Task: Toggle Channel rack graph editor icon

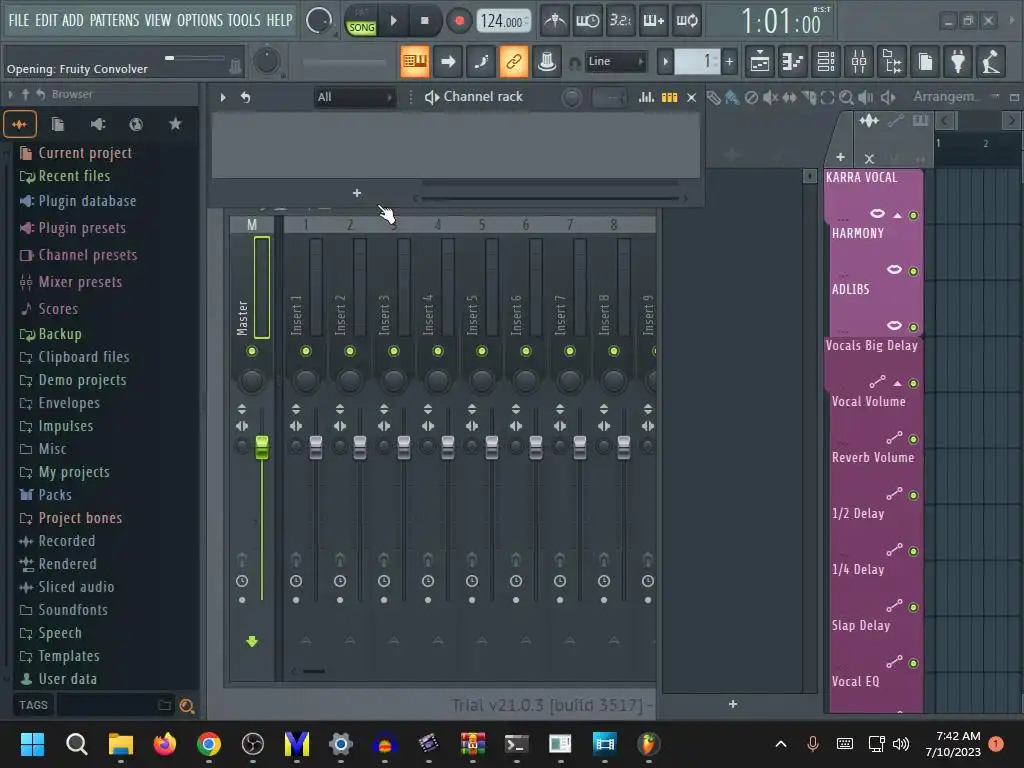Action: click(x=646, y=97)
